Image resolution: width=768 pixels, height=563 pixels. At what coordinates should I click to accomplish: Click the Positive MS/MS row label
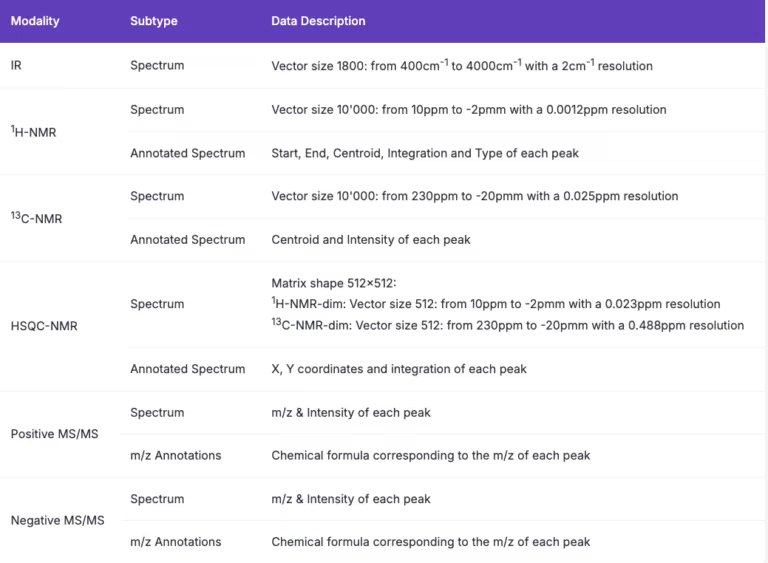[x=54, y=434]
